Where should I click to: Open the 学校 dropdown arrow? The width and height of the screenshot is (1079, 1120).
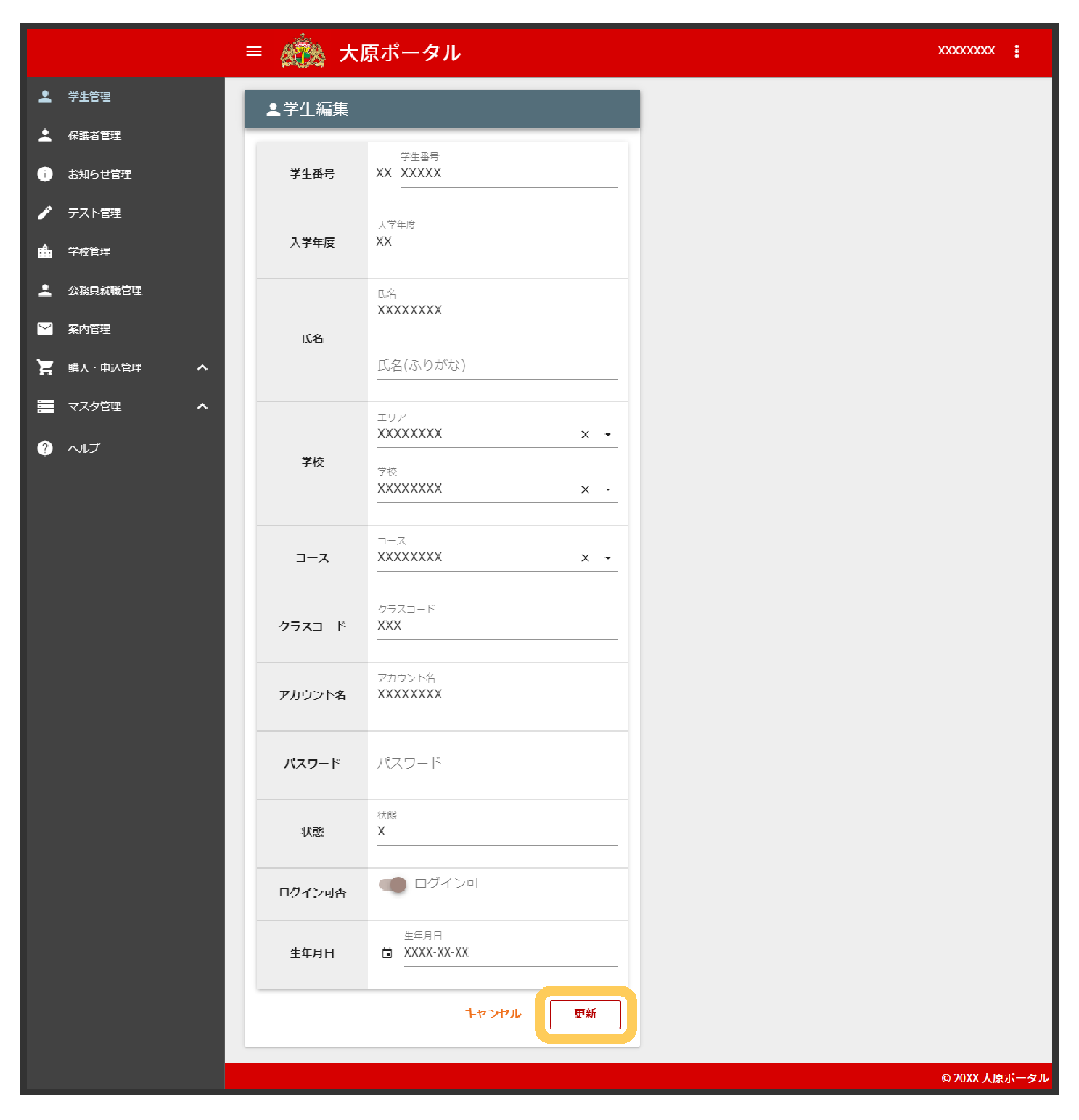pyautogui.click(x=608, y=490)
